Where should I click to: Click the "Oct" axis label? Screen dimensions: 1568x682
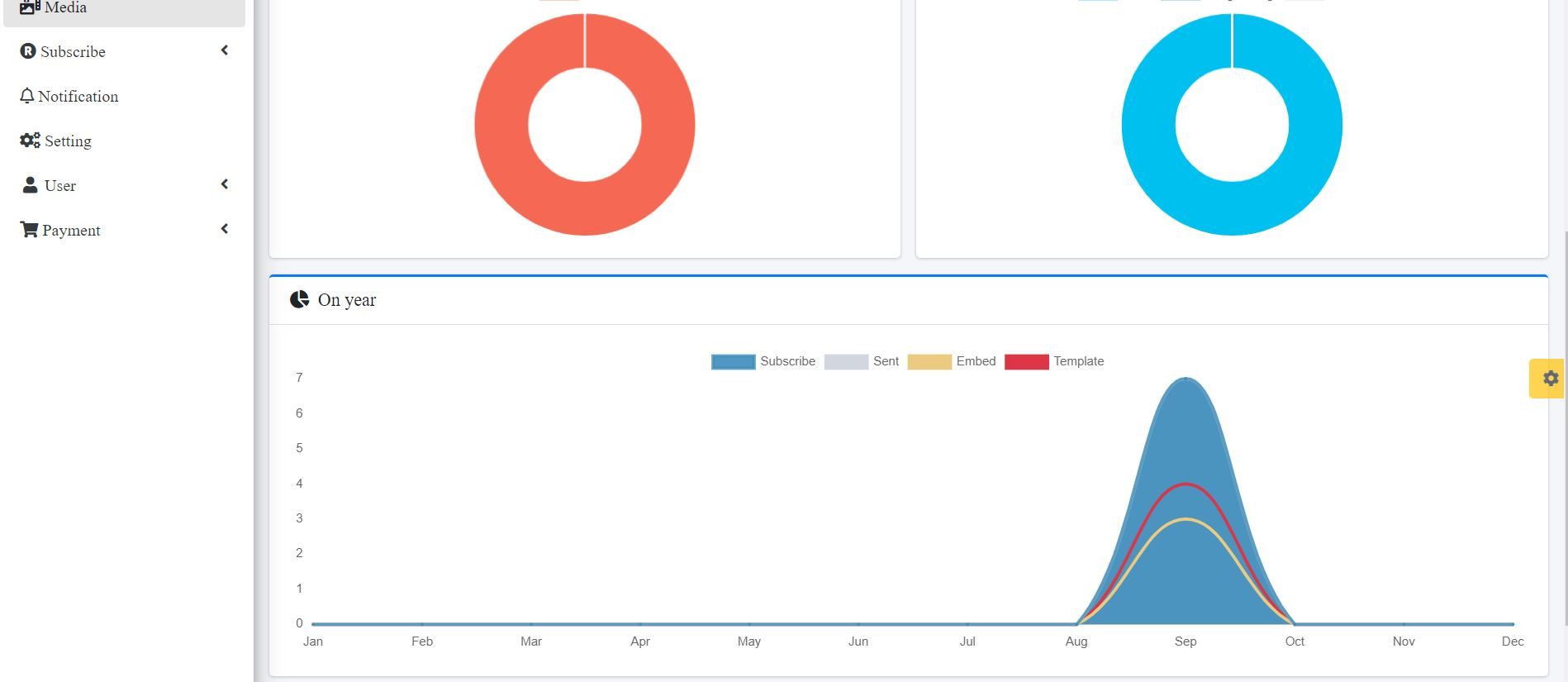[x=1295, y=641]
